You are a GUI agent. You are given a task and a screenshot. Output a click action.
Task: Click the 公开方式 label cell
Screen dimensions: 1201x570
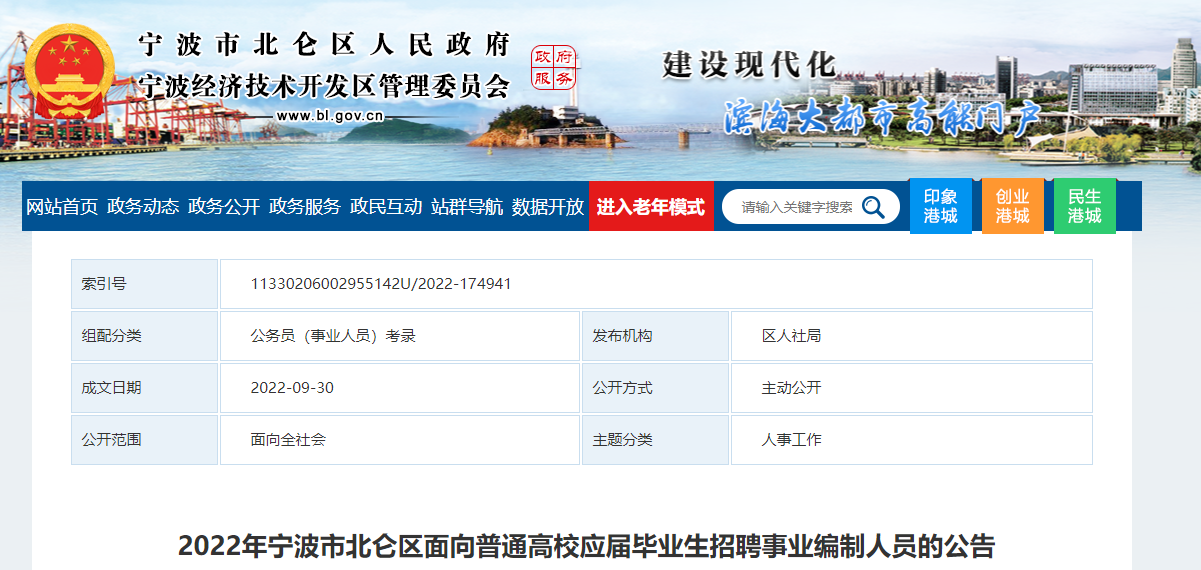[655, 388]
